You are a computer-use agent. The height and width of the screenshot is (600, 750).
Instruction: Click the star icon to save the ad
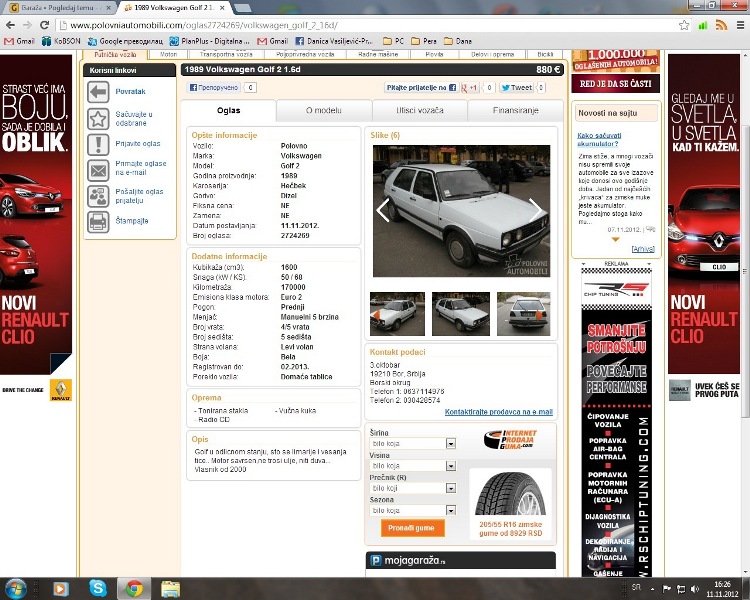pos(98,118)
